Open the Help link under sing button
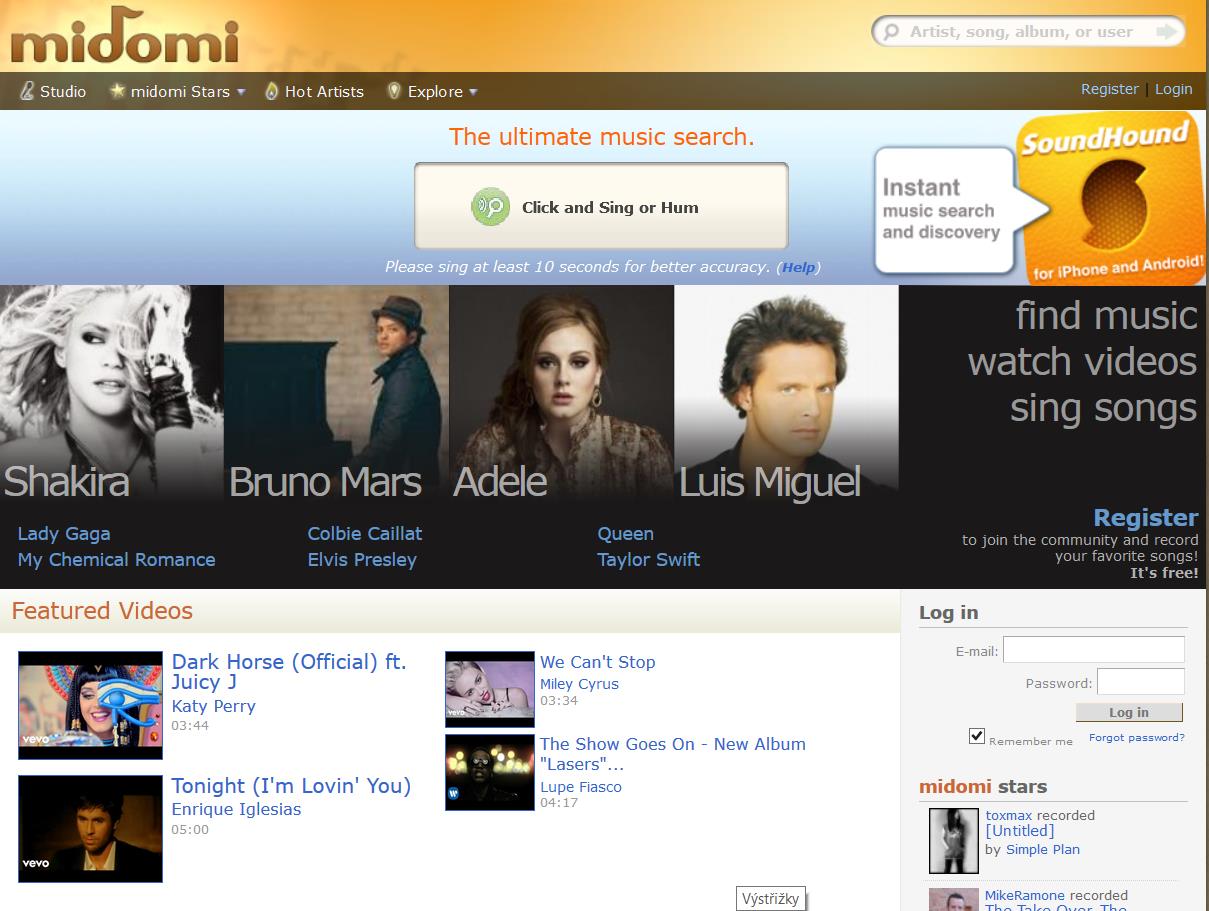 tap(798, 267)
